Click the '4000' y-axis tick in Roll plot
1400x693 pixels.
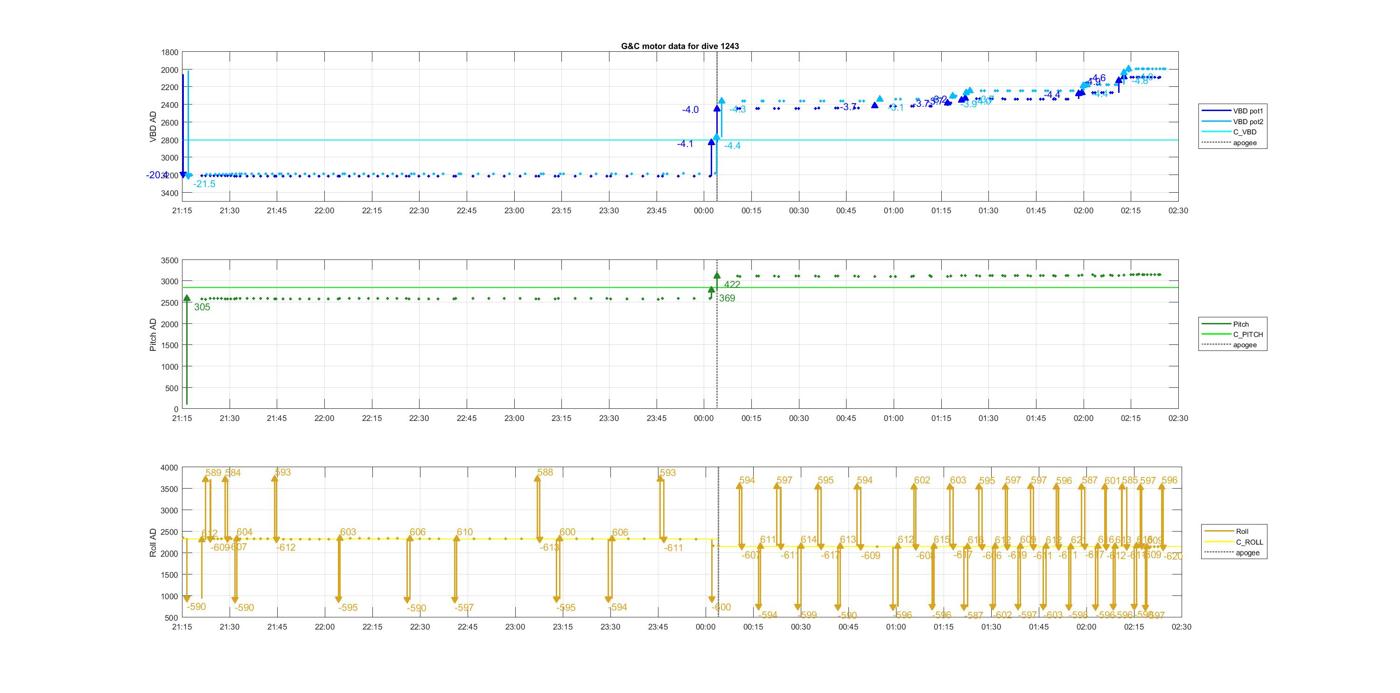tap(170, 468)
